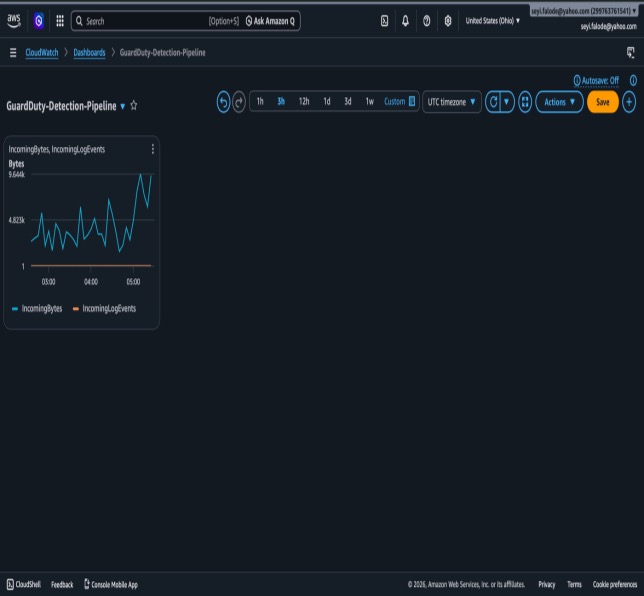The image size is (644, 596).
Task: Open the info icon beside Autosave
Action: pyautogui.click(x=633, y=81)
